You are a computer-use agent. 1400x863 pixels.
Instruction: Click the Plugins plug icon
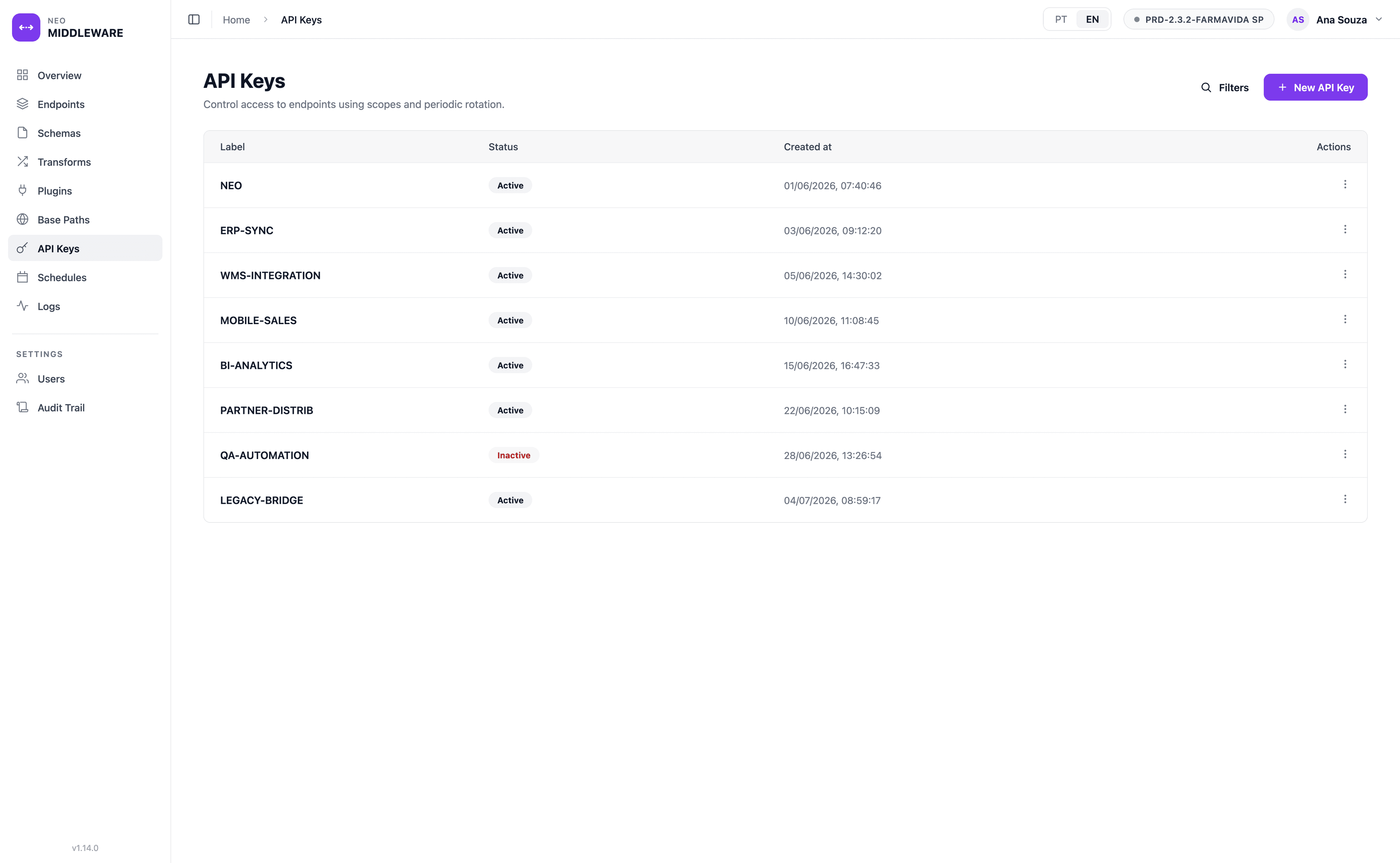pos(22,190)
